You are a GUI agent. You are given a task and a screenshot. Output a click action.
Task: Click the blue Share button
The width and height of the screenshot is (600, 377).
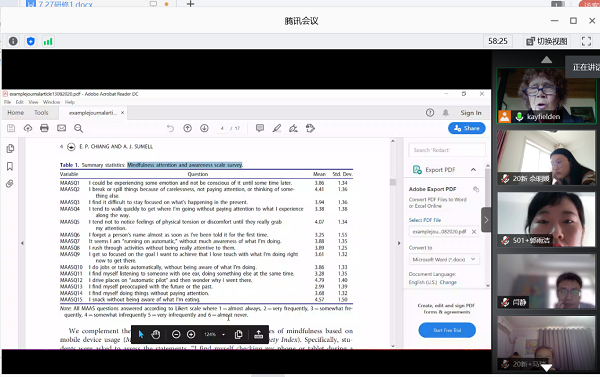[466, 128]
